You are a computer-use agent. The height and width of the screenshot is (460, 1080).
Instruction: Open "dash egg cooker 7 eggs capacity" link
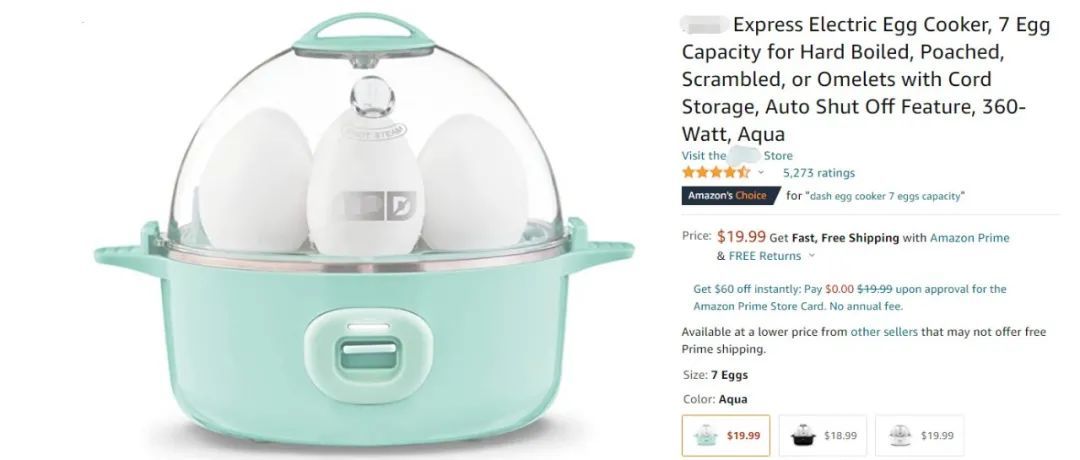pos(886,196)
